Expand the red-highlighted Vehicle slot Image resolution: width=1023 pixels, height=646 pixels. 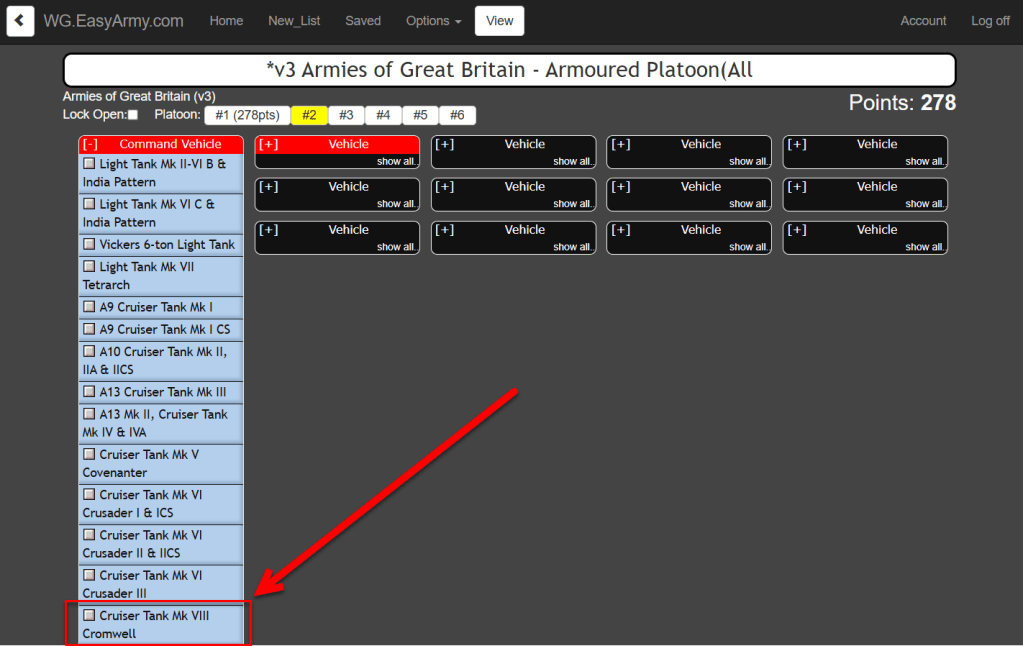click(x=268, y=144)
